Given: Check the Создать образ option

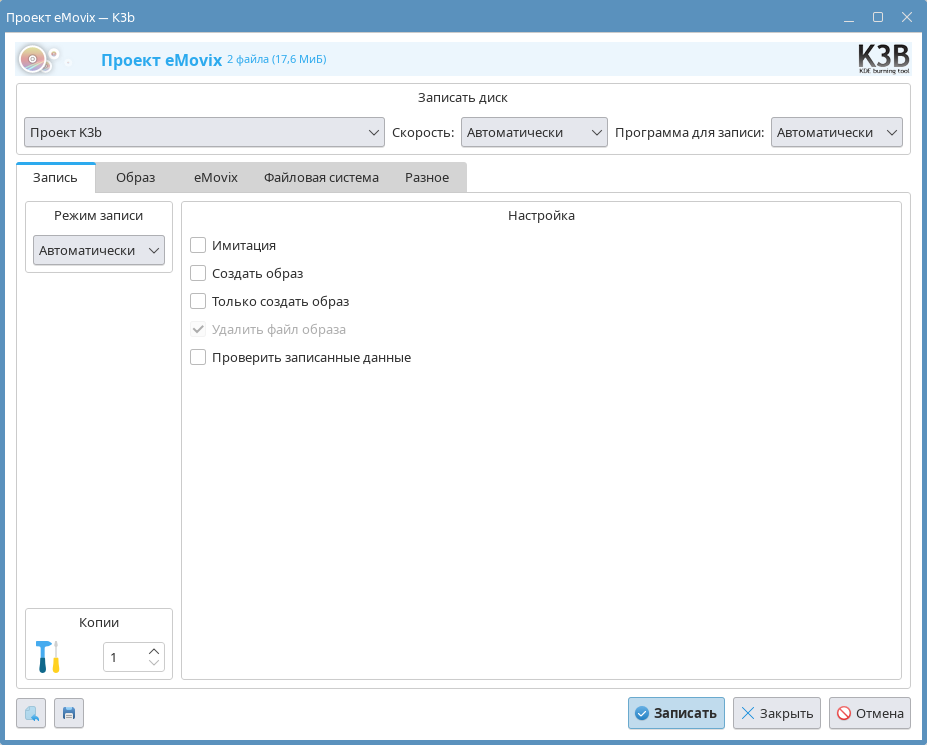Looking at the screenshot, I should click(x=198, y=273).
